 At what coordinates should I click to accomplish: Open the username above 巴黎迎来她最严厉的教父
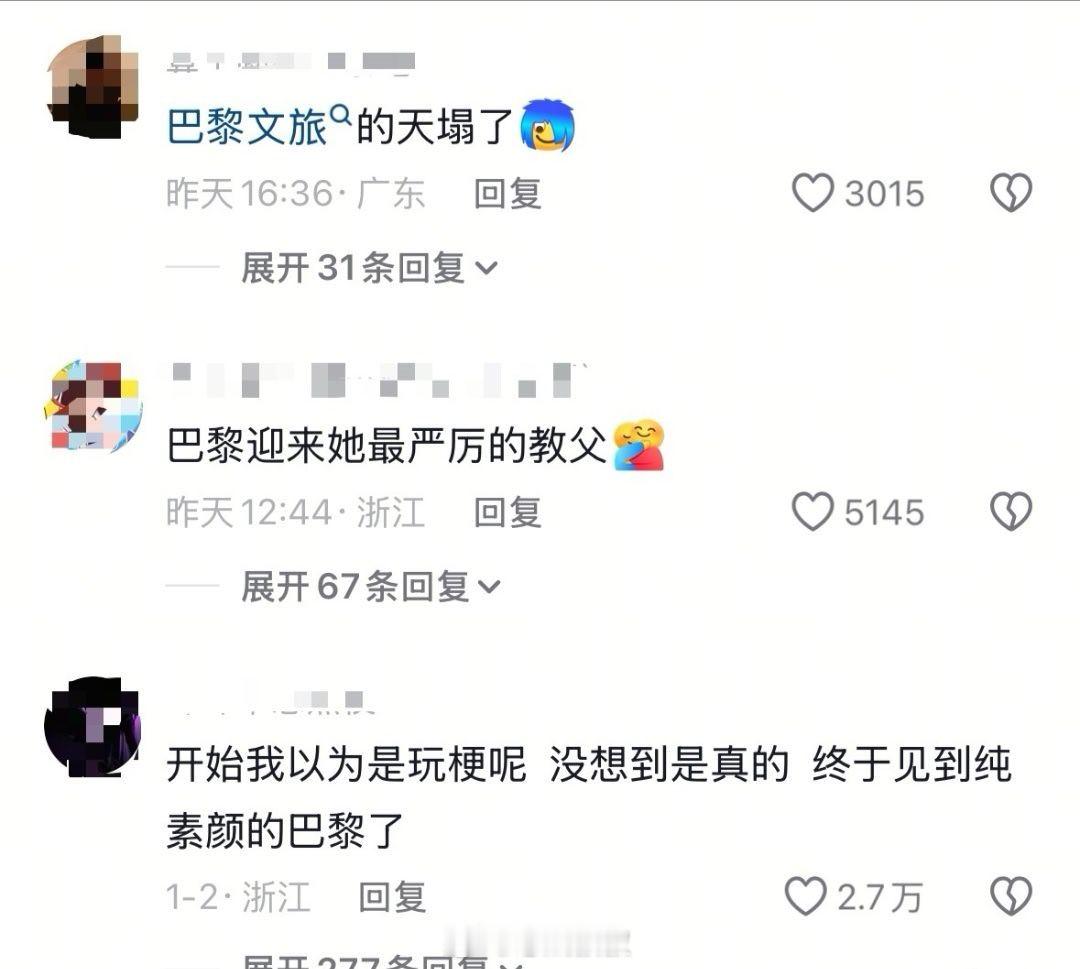[379, 381]
